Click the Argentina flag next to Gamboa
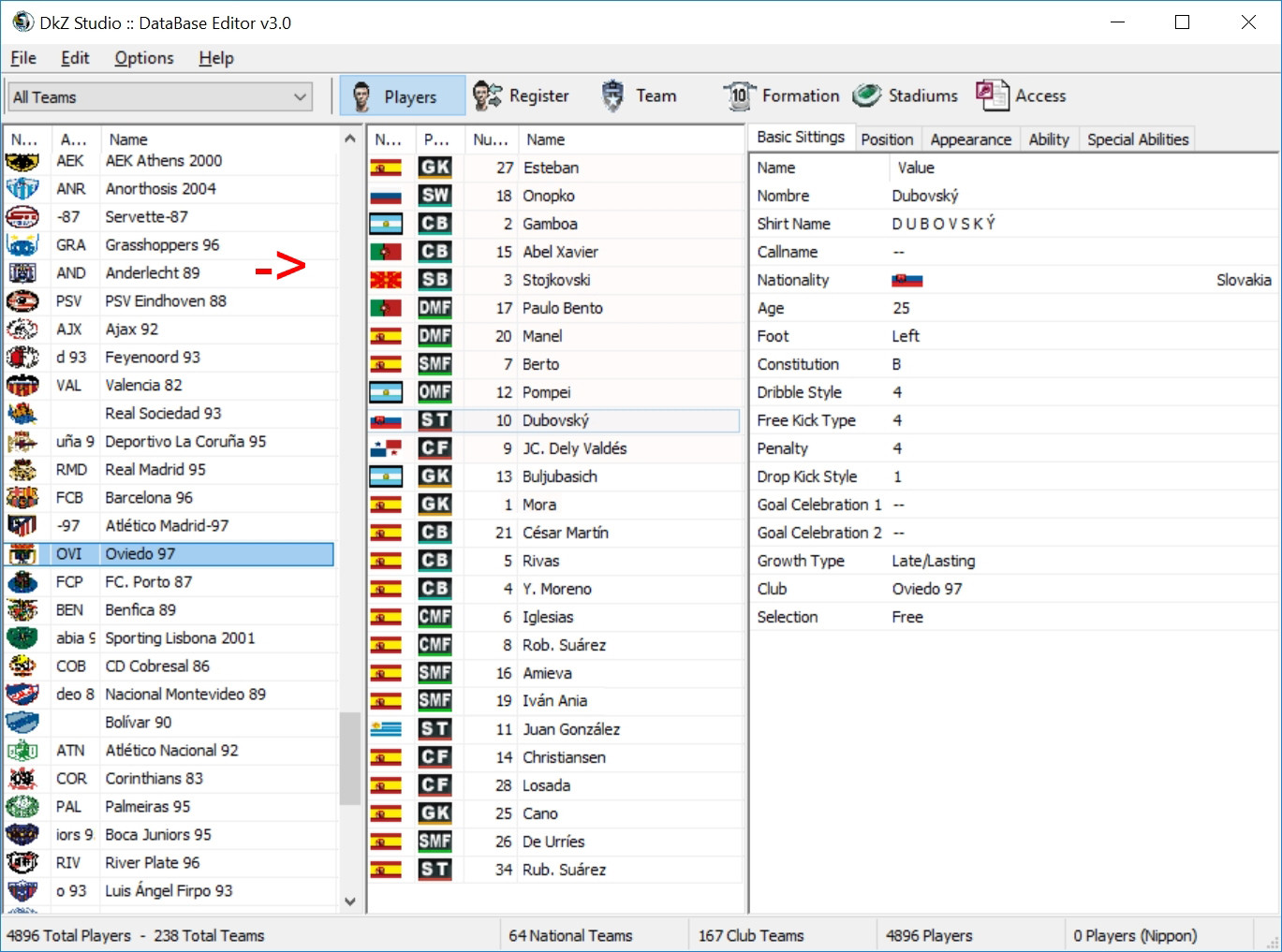Image resolution: width=1282 pixels, height=952 pixels. click(x=386, y=225)
